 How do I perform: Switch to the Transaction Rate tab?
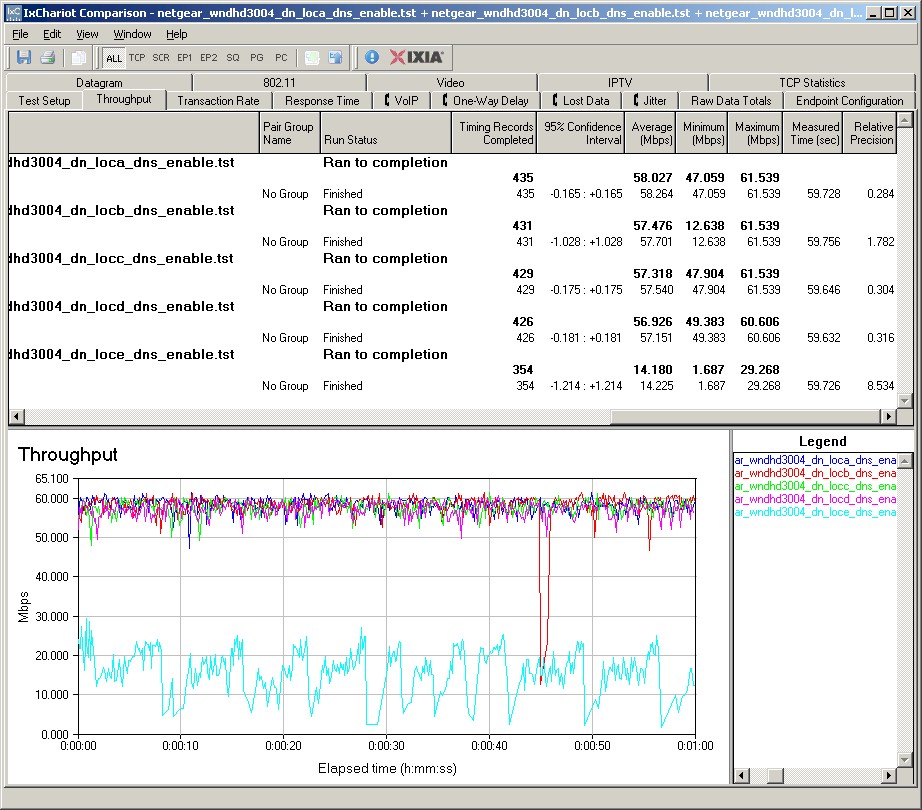218,101
